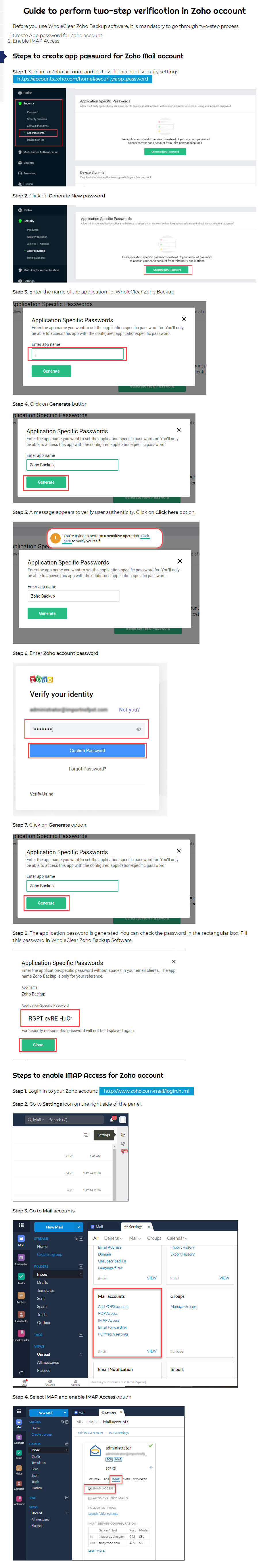Show password using the eye icon
Viewport: 261px width, 1568px height.
click(139, 729)
